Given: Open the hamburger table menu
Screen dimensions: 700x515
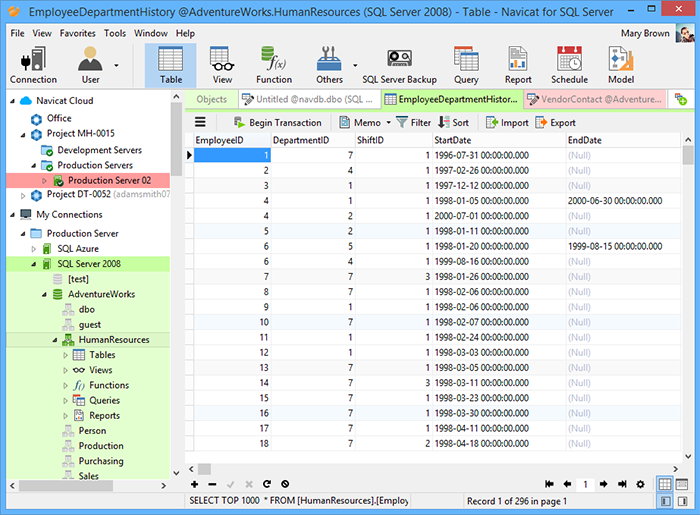Looking at the screenshot, I should pos(200,122).
